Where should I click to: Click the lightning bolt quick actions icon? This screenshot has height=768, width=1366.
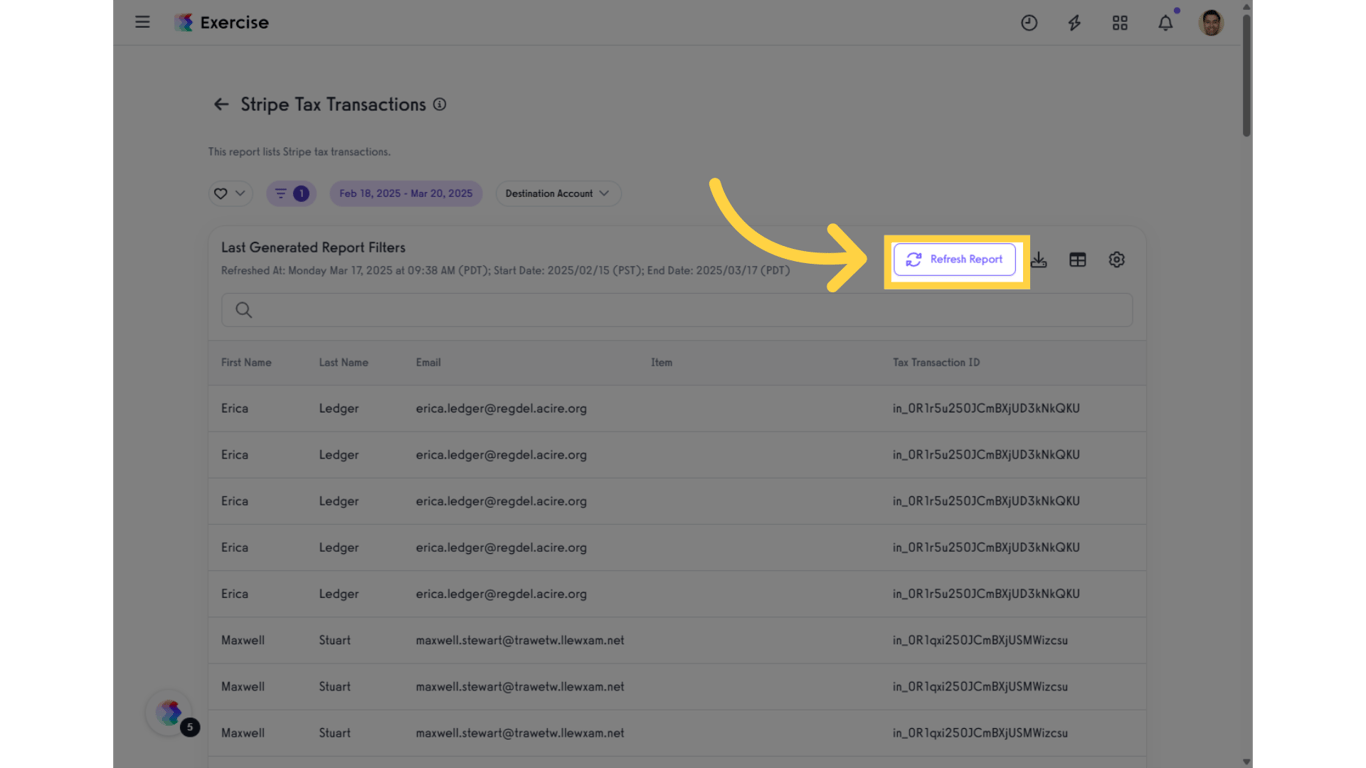1074,22
